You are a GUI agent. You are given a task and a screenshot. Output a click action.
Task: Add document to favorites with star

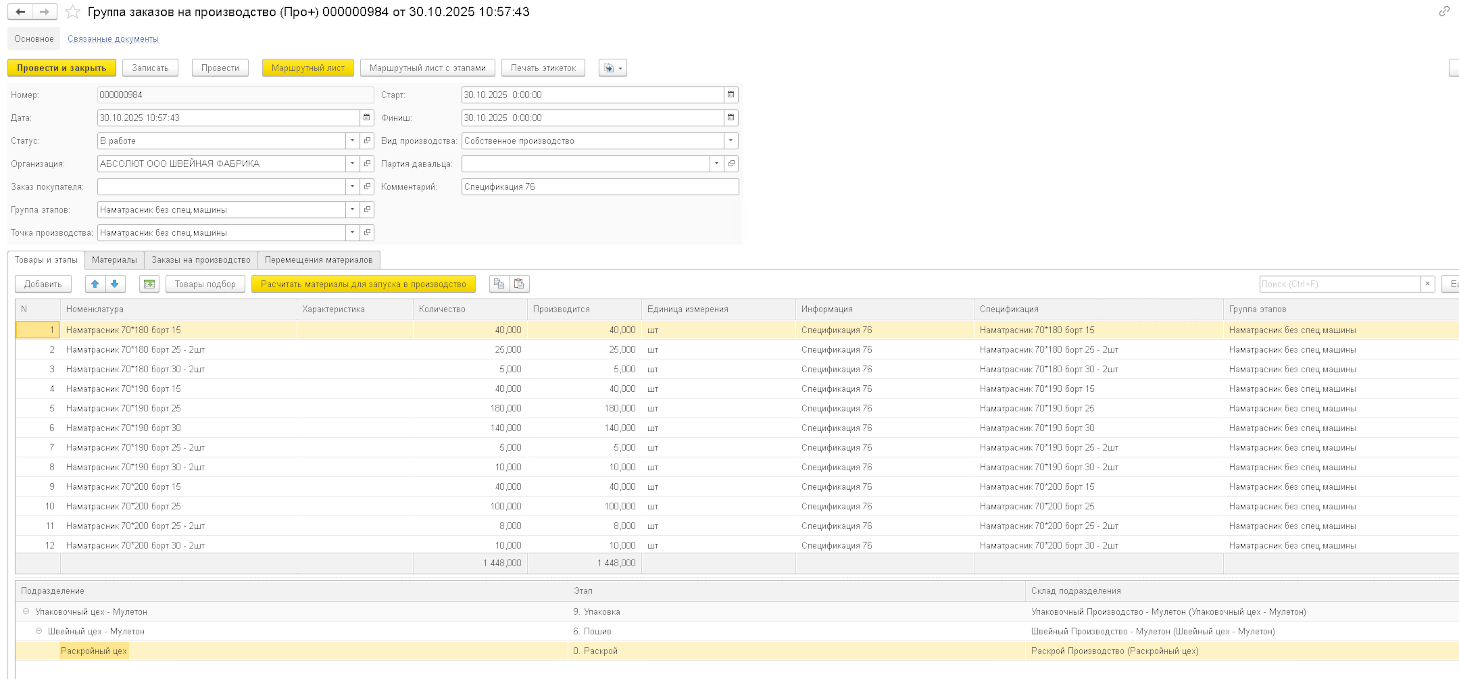pos(72,12)
